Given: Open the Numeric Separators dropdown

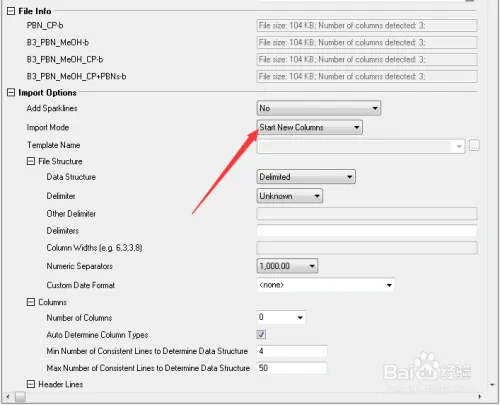Looking at the screenshot, I should tap(287, 266).
